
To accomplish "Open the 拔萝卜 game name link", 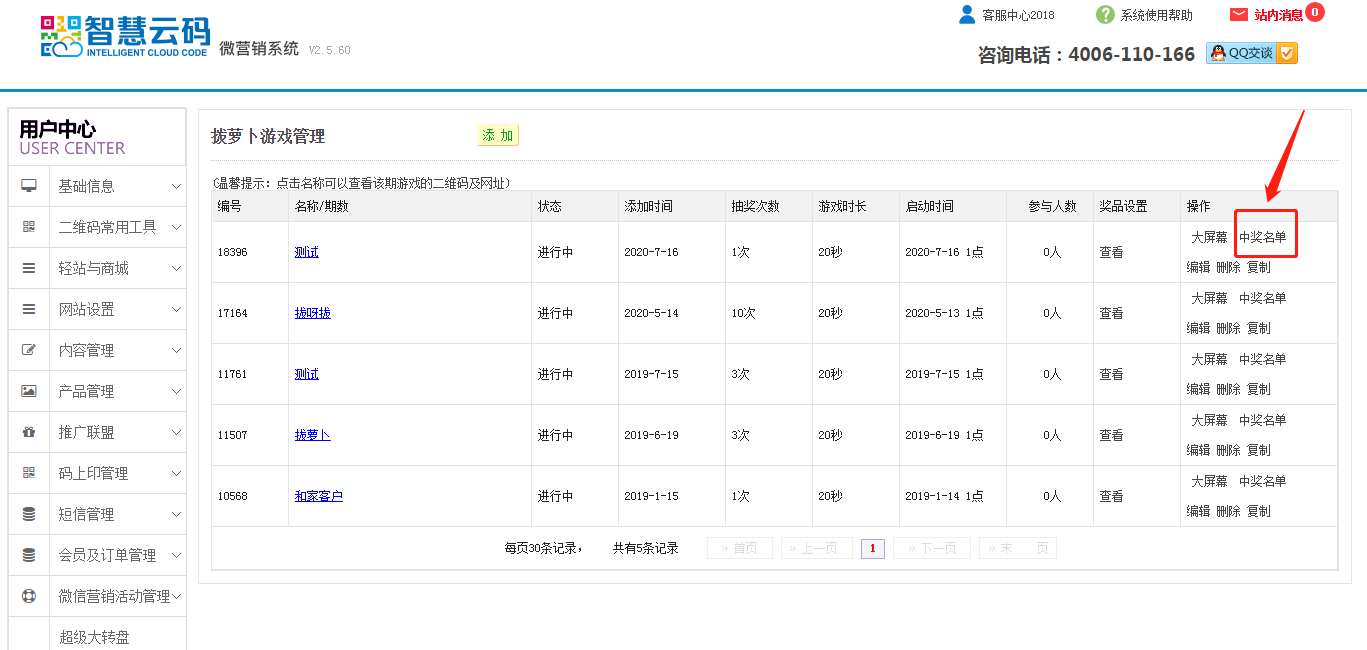I will click(x=312, y=435).
